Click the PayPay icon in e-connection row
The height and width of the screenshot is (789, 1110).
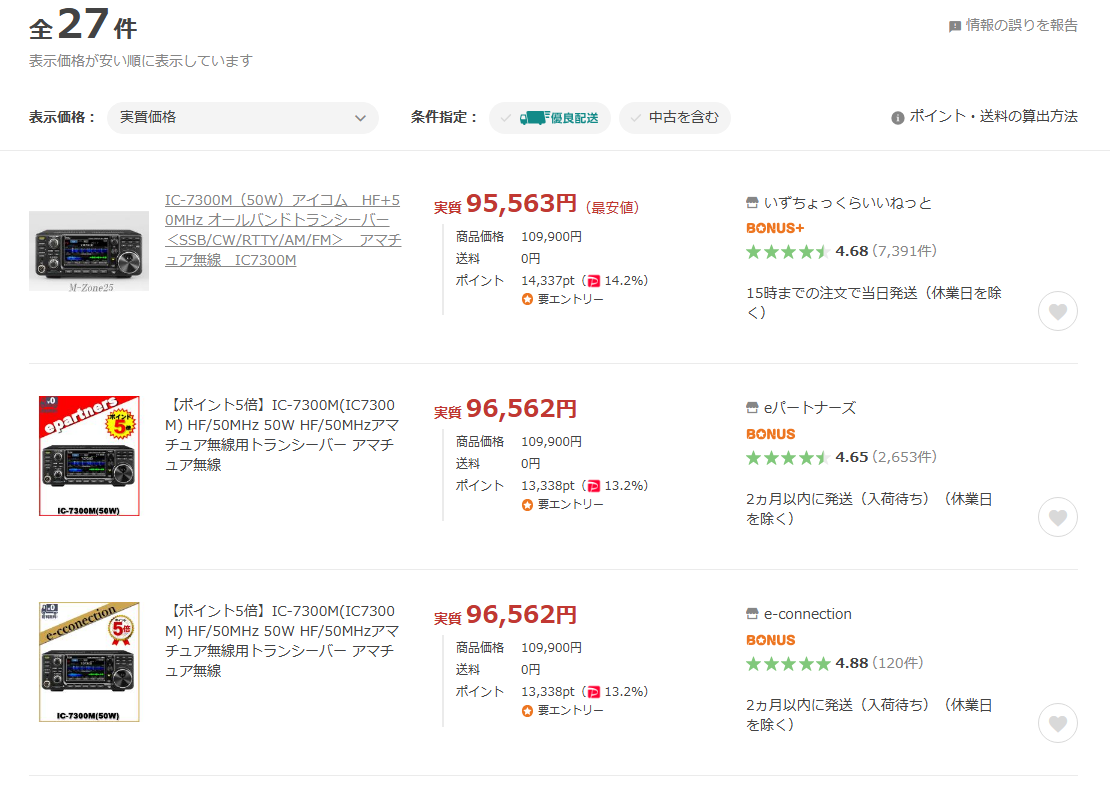[x=594, y=692]
